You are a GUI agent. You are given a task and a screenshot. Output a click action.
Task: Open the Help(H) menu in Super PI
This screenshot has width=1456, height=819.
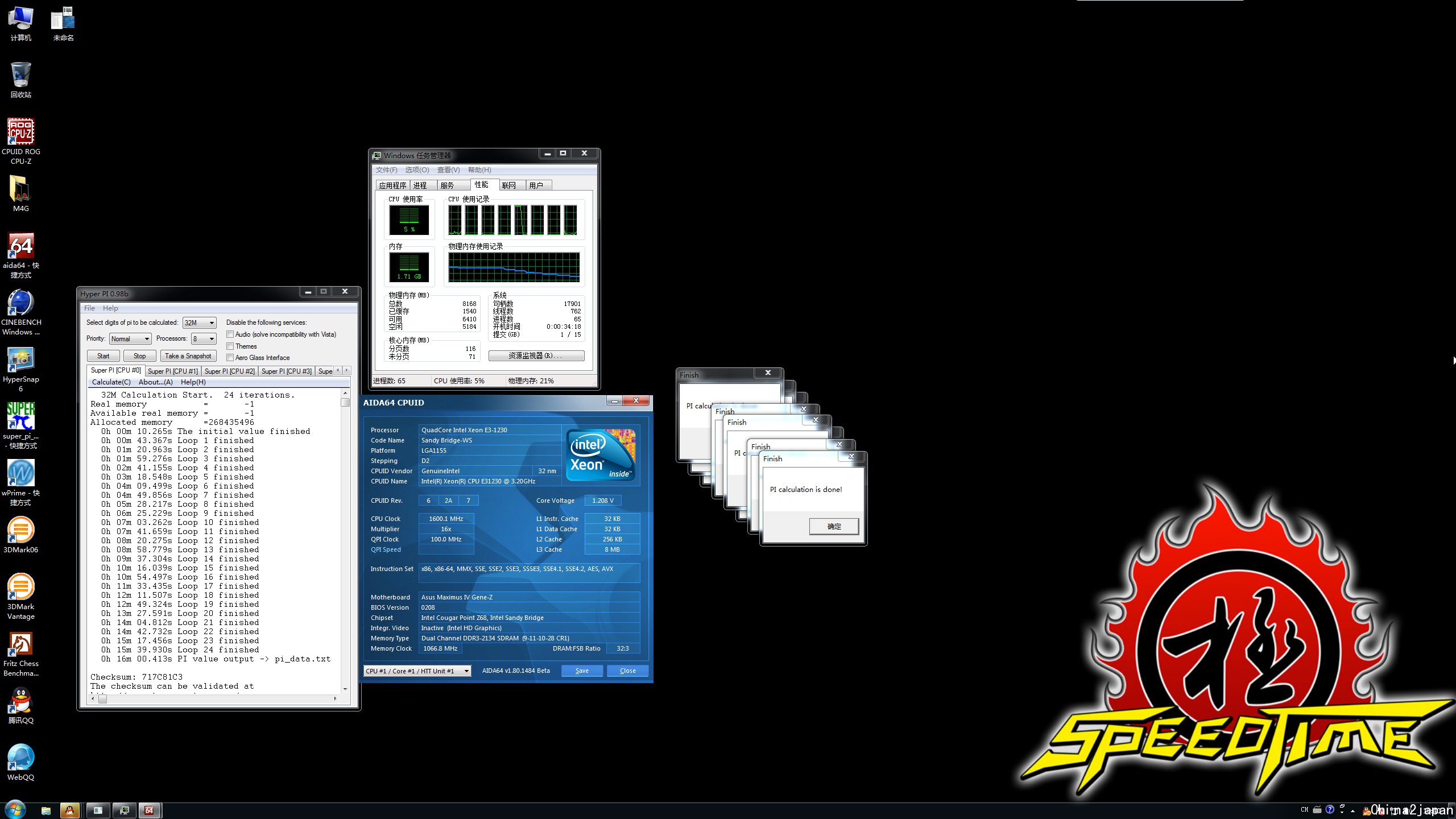tap(193, 382)
